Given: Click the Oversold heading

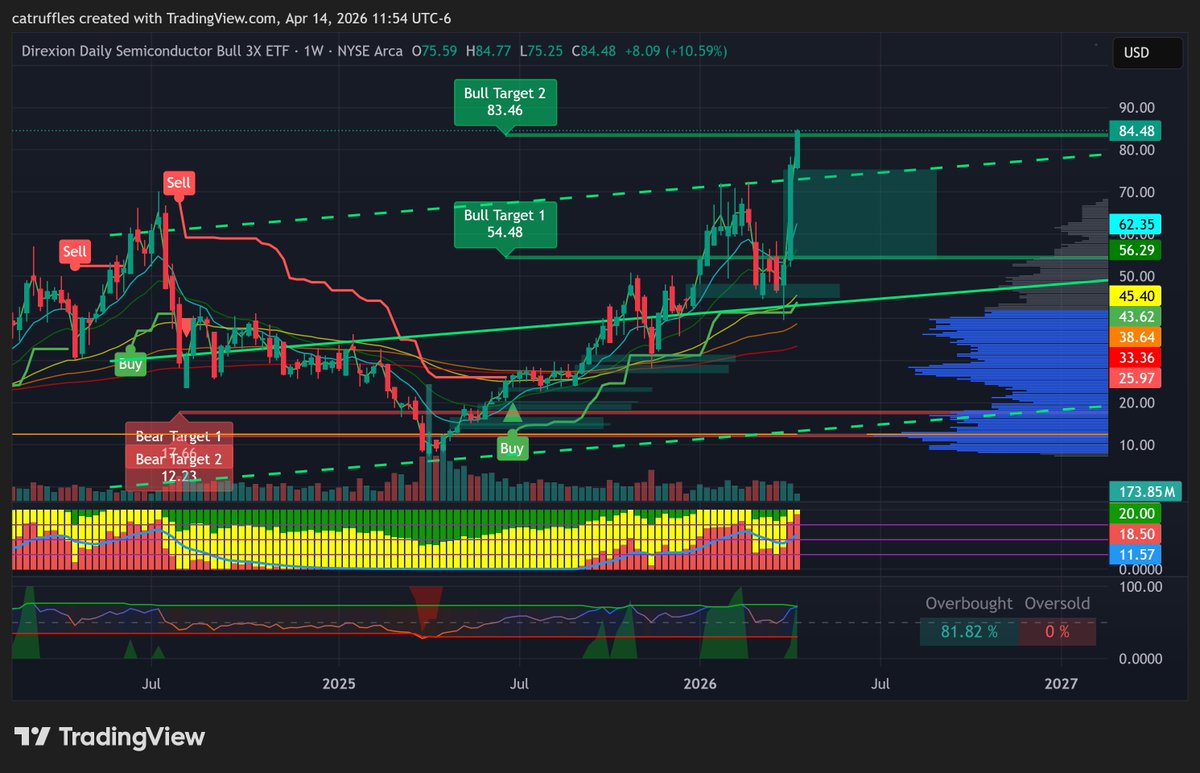Looking at the screenshot, I should click(x=1058, y=604).
